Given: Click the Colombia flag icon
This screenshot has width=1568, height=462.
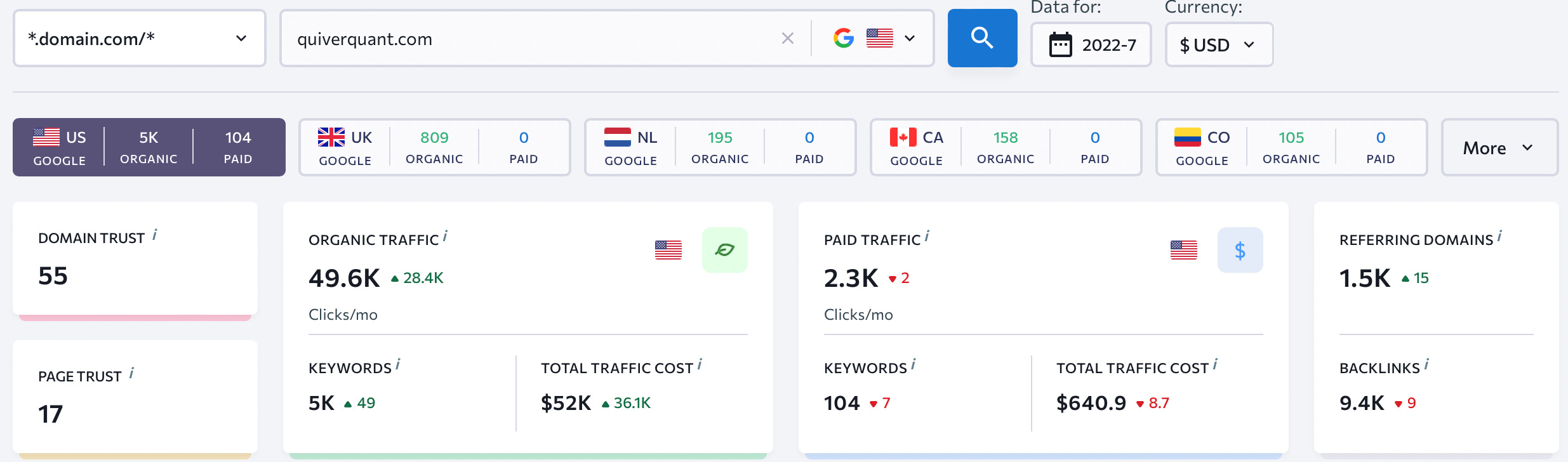Looking at the screenshot, I should click(x=1188, y=137).
